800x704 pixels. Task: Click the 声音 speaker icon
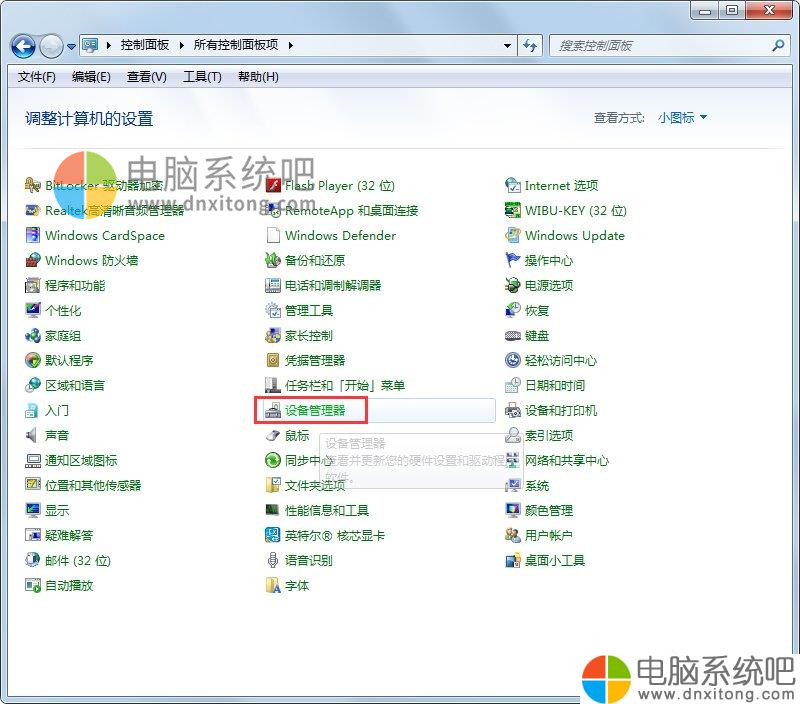pyautogui.click(x=33, y=435)
